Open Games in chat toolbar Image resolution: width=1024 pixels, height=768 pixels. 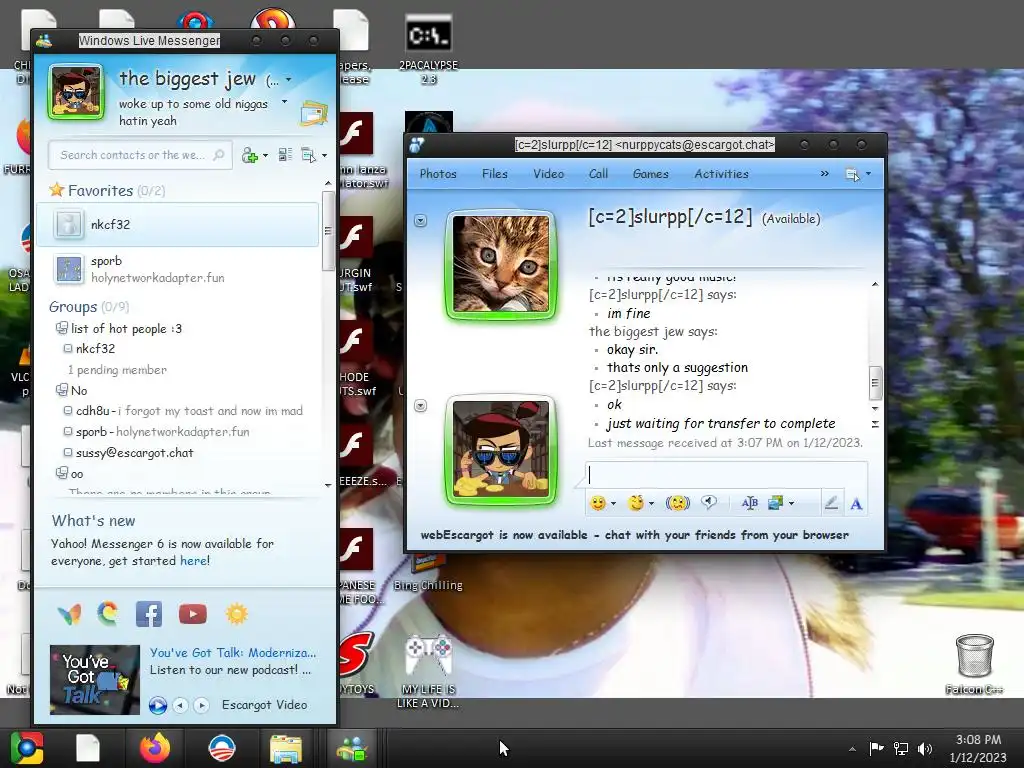click(x=650, y=174)
